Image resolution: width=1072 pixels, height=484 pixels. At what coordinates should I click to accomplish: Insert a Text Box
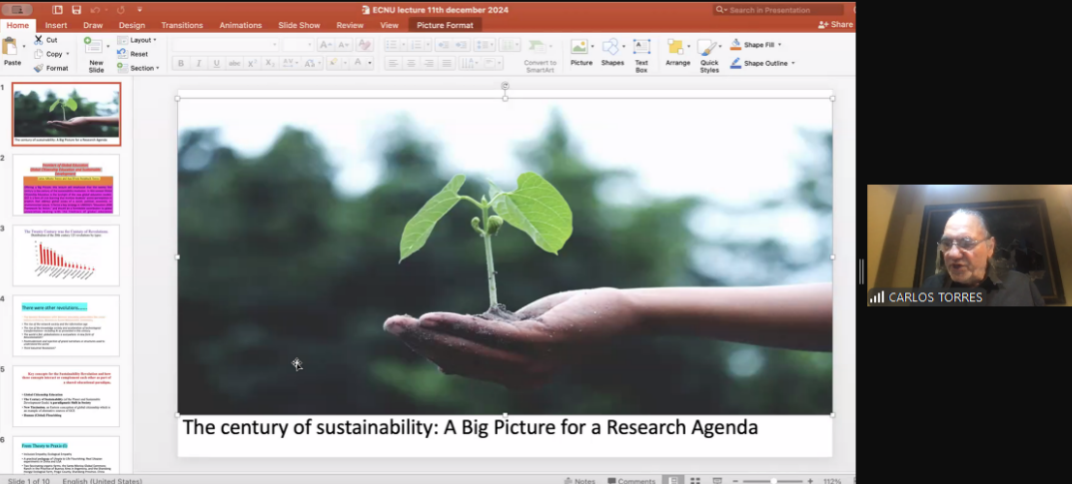point(641,55)
